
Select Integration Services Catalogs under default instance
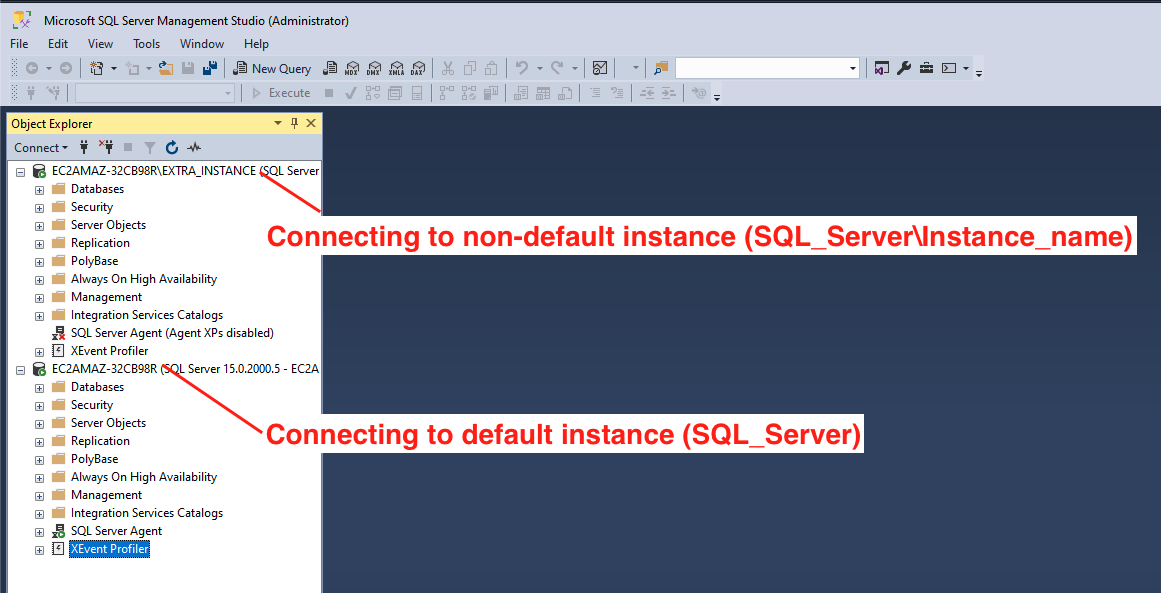coord(147,512)
